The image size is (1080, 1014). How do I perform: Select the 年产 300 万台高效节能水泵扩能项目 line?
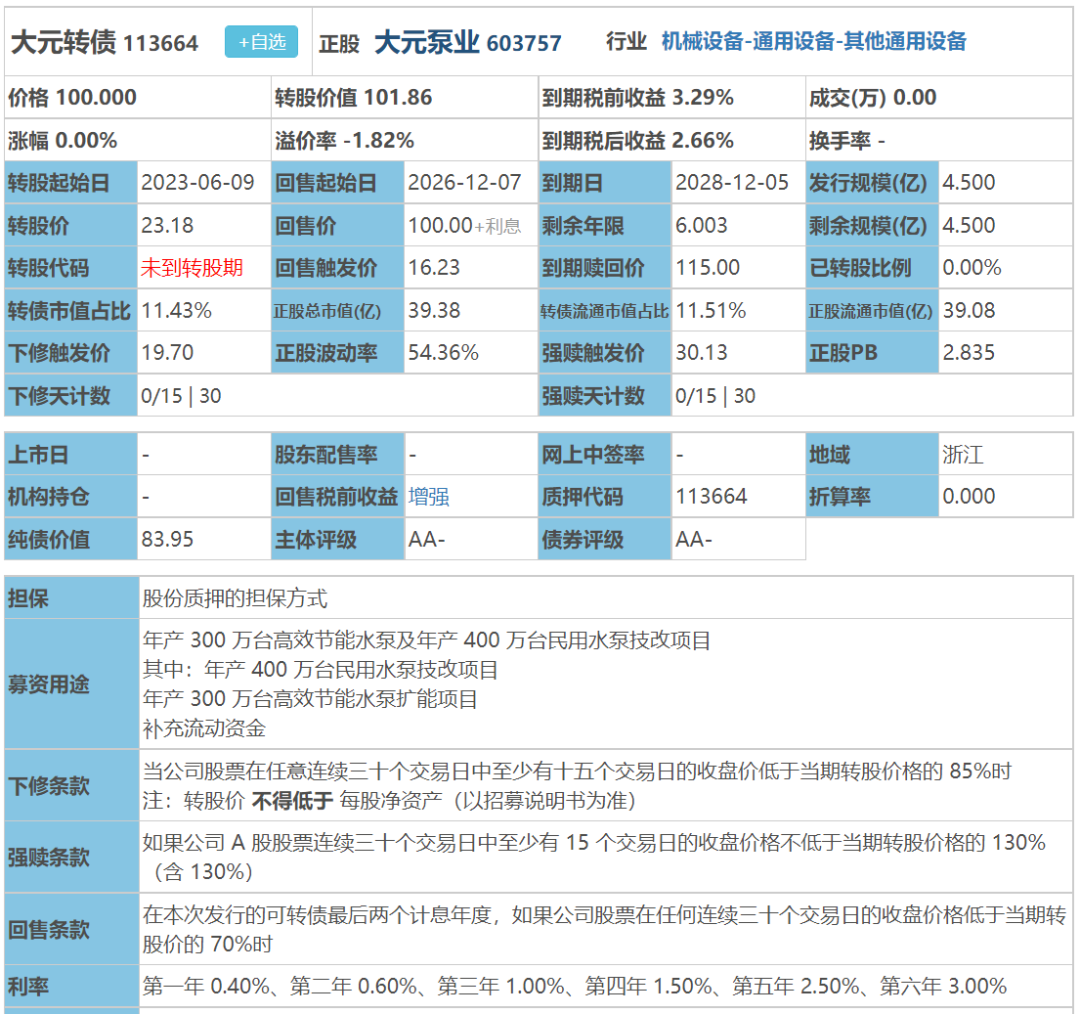click(x=310, y=699)
